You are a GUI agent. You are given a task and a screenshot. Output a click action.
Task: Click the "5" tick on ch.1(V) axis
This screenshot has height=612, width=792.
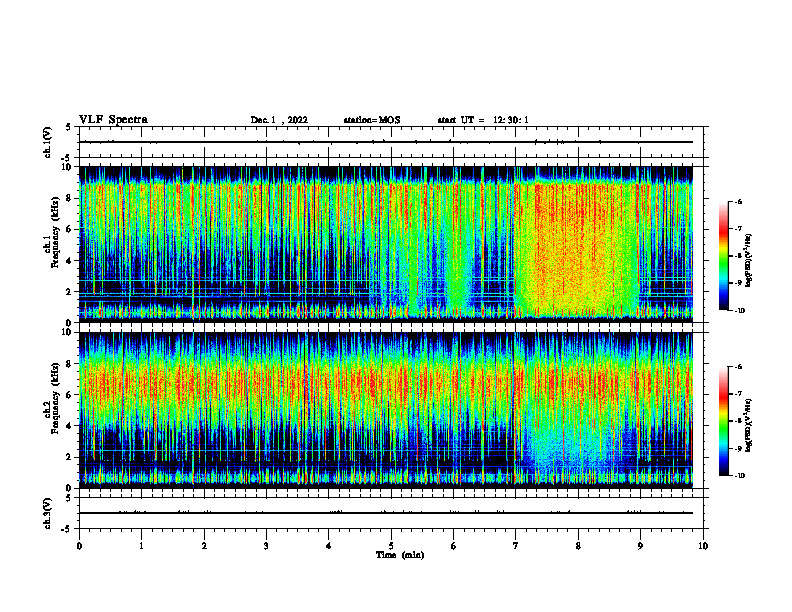tap(68, 127)
